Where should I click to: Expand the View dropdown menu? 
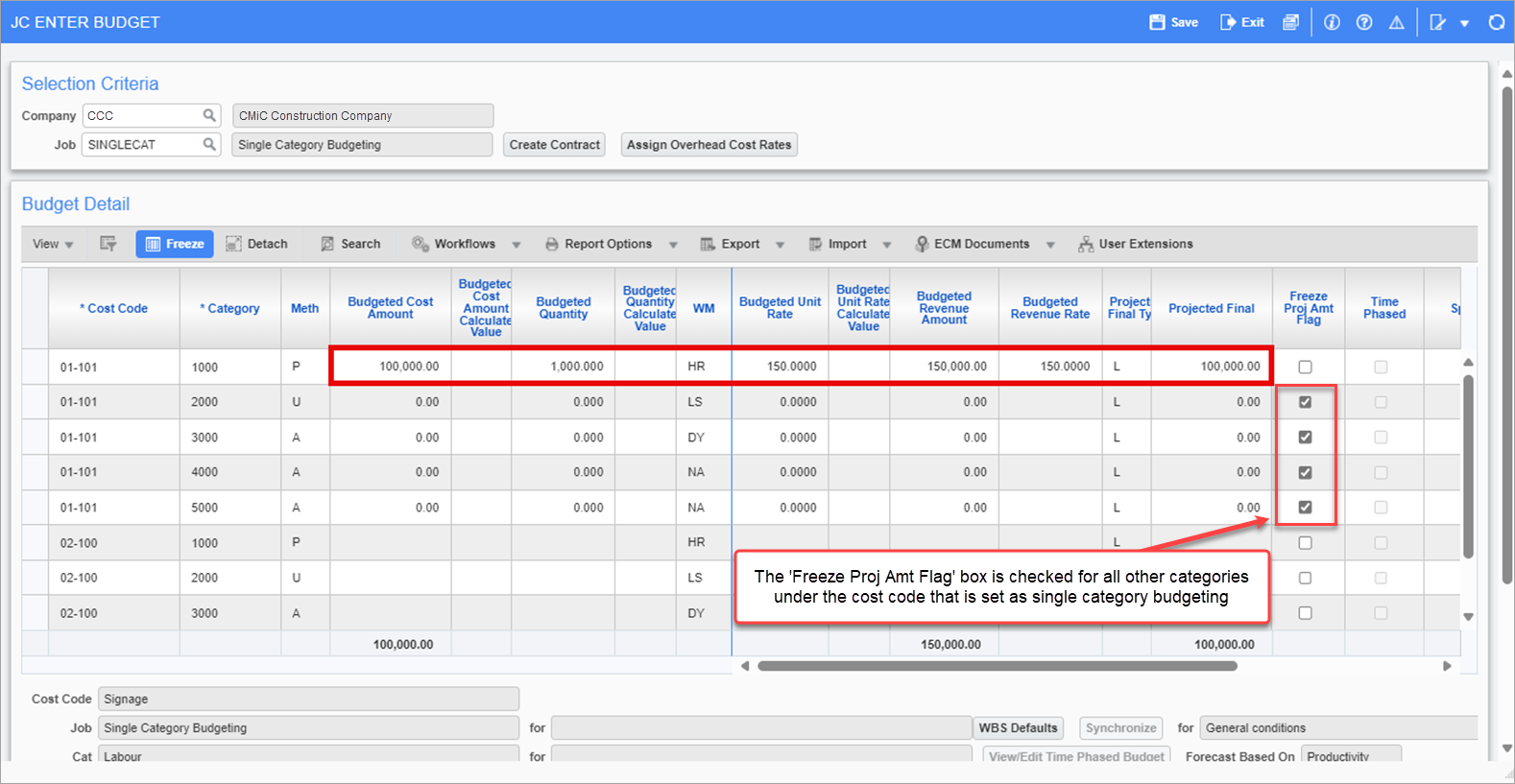click(53, 244)
